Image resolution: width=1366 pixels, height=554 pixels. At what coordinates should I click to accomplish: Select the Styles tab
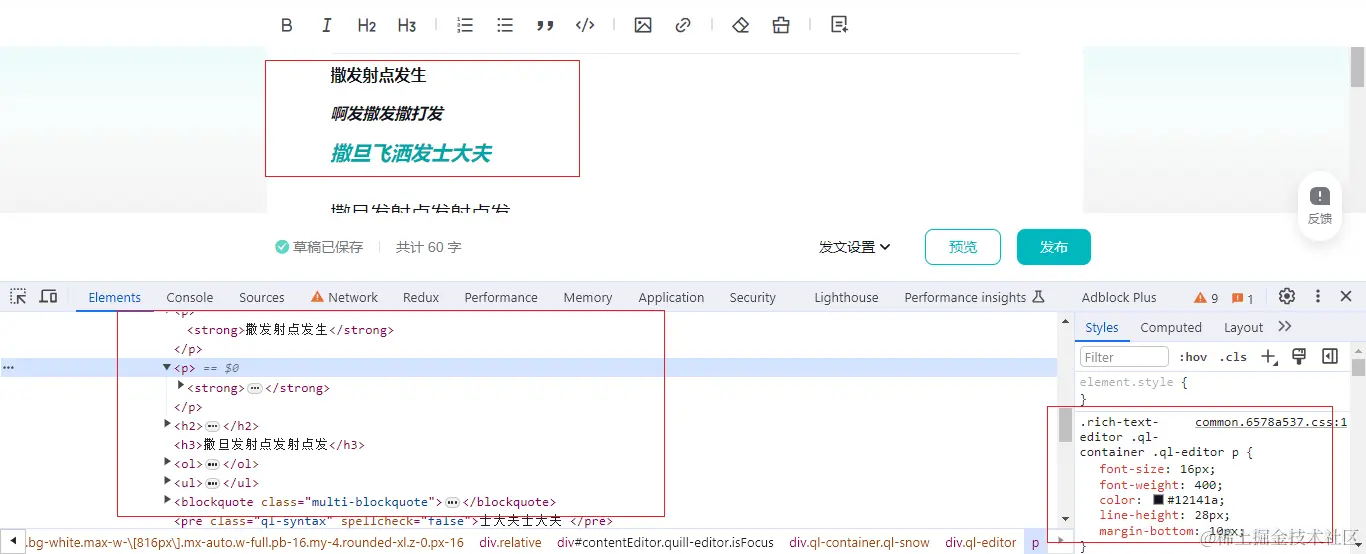[x=1102, y=327]
